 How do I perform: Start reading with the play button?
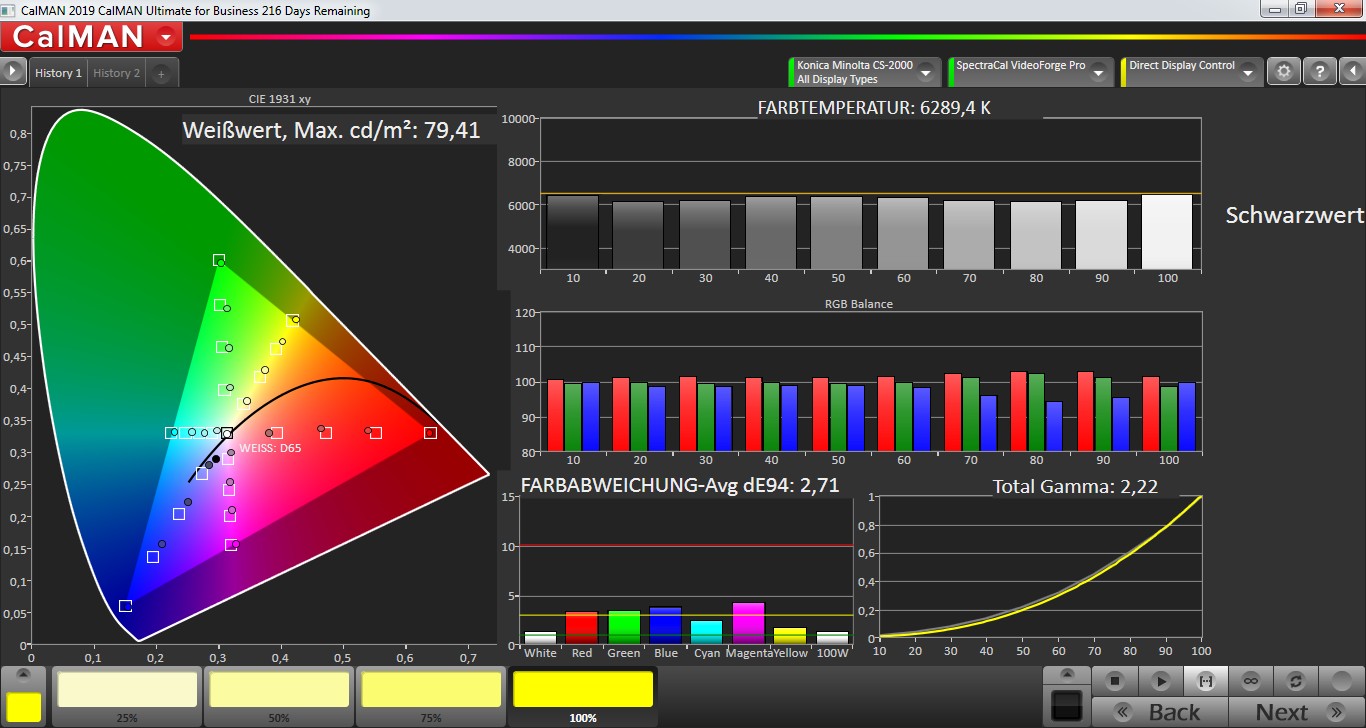click(1160, 681)
